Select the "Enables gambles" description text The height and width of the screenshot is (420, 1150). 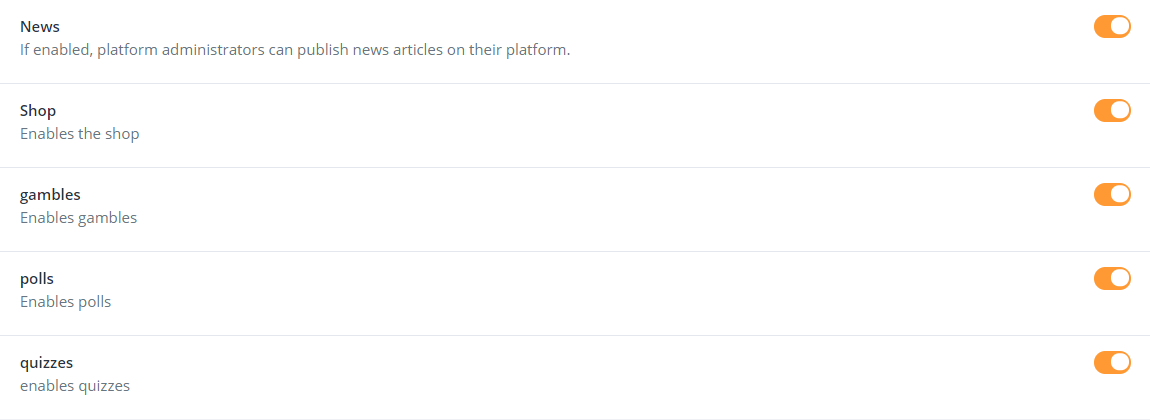[79, 217]
